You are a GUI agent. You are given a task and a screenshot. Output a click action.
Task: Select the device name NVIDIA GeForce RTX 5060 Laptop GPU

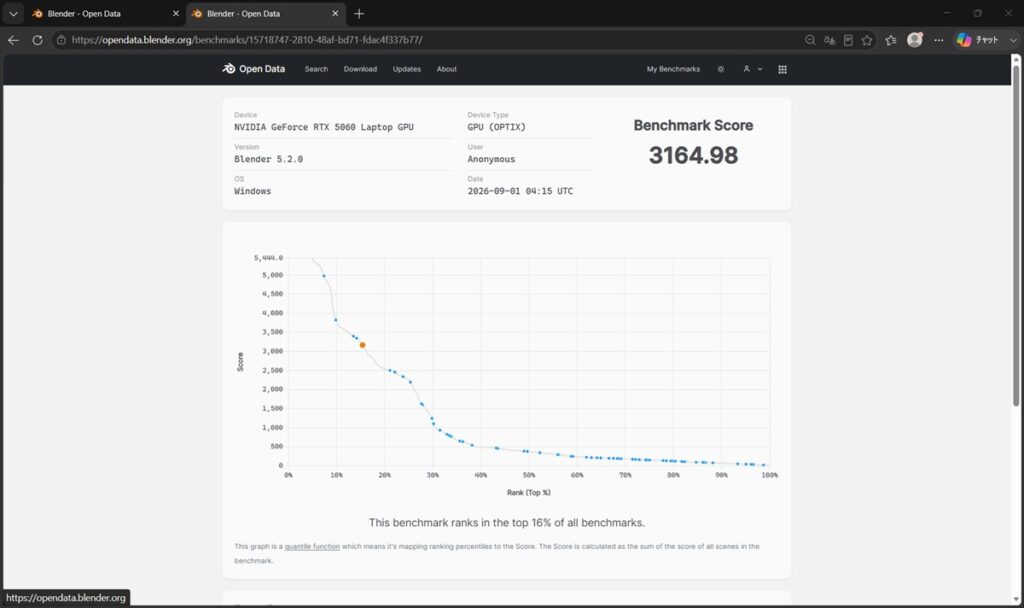324,127
